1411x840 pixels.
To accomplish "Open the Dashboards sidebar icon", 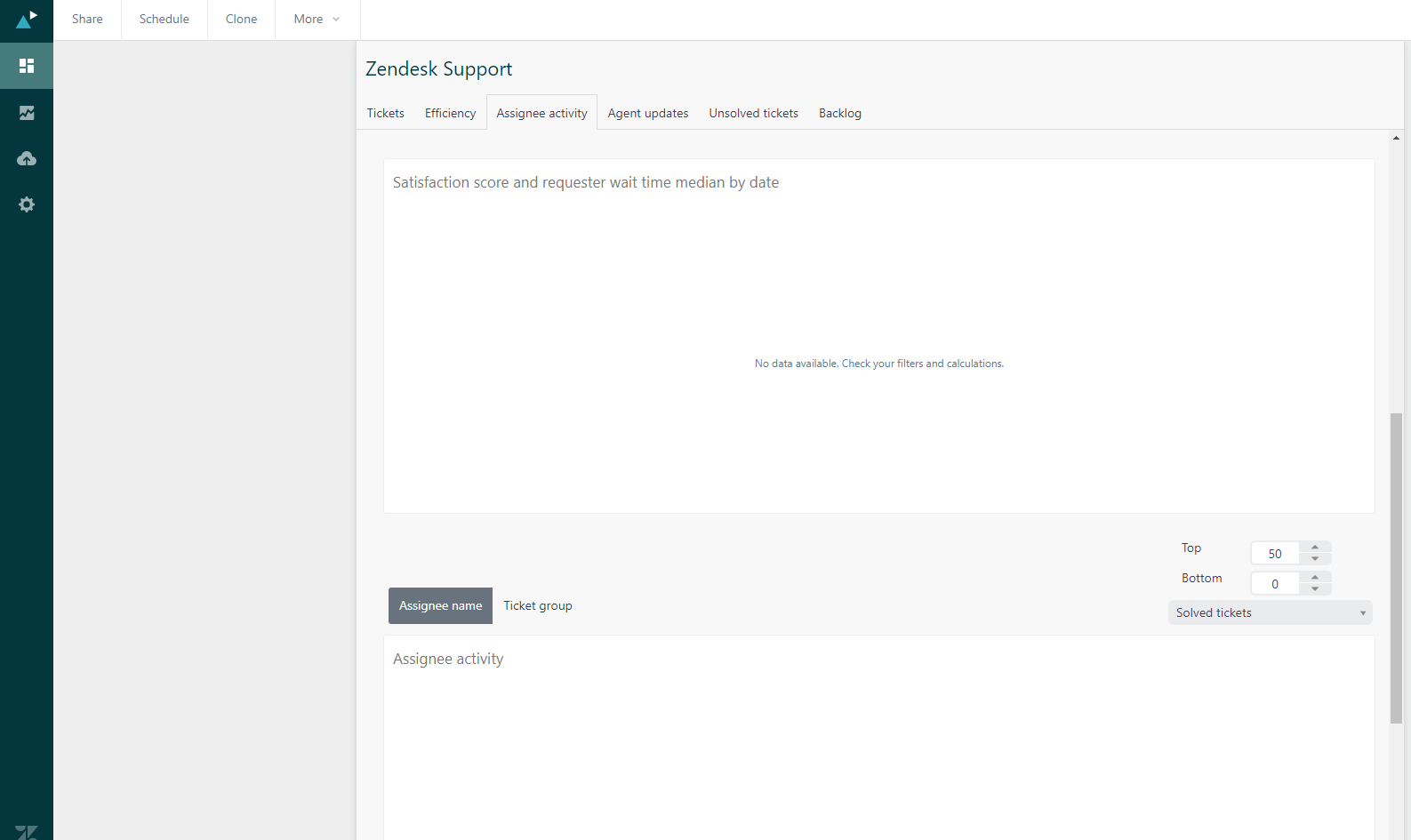I will click(27, 66).
